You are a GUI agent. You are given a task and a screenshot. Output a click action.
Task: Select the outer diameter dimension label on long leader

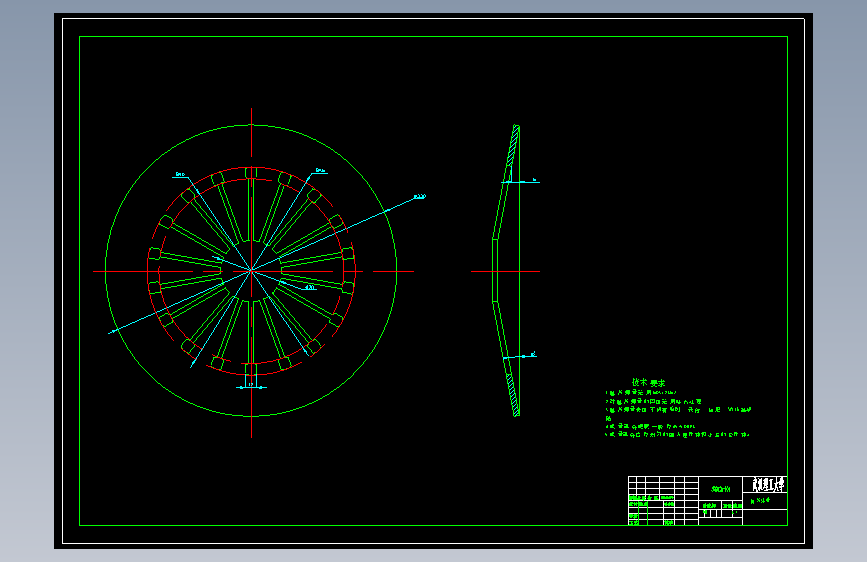[420, 196]
